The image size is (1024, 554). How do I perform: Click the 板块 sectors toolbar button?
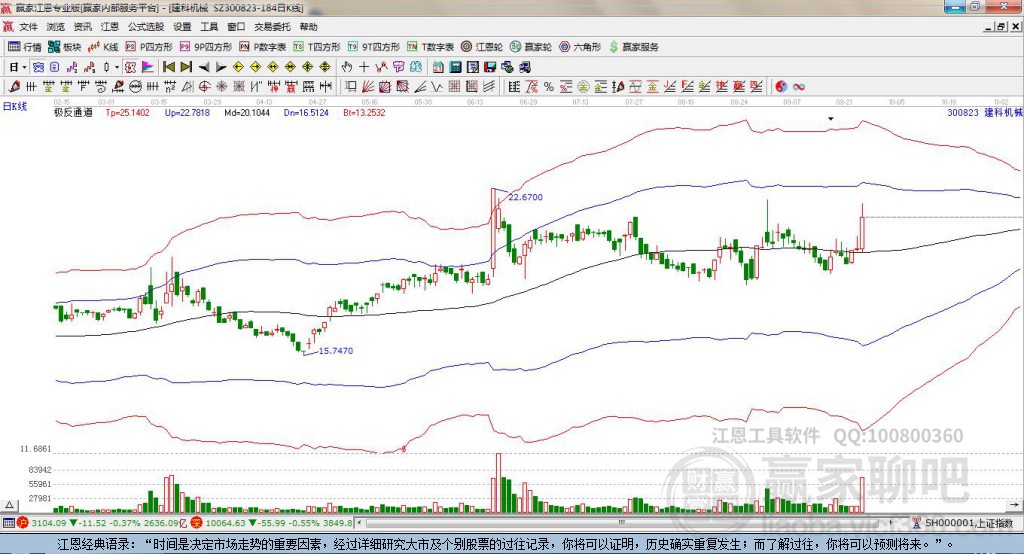coord(65,47)
